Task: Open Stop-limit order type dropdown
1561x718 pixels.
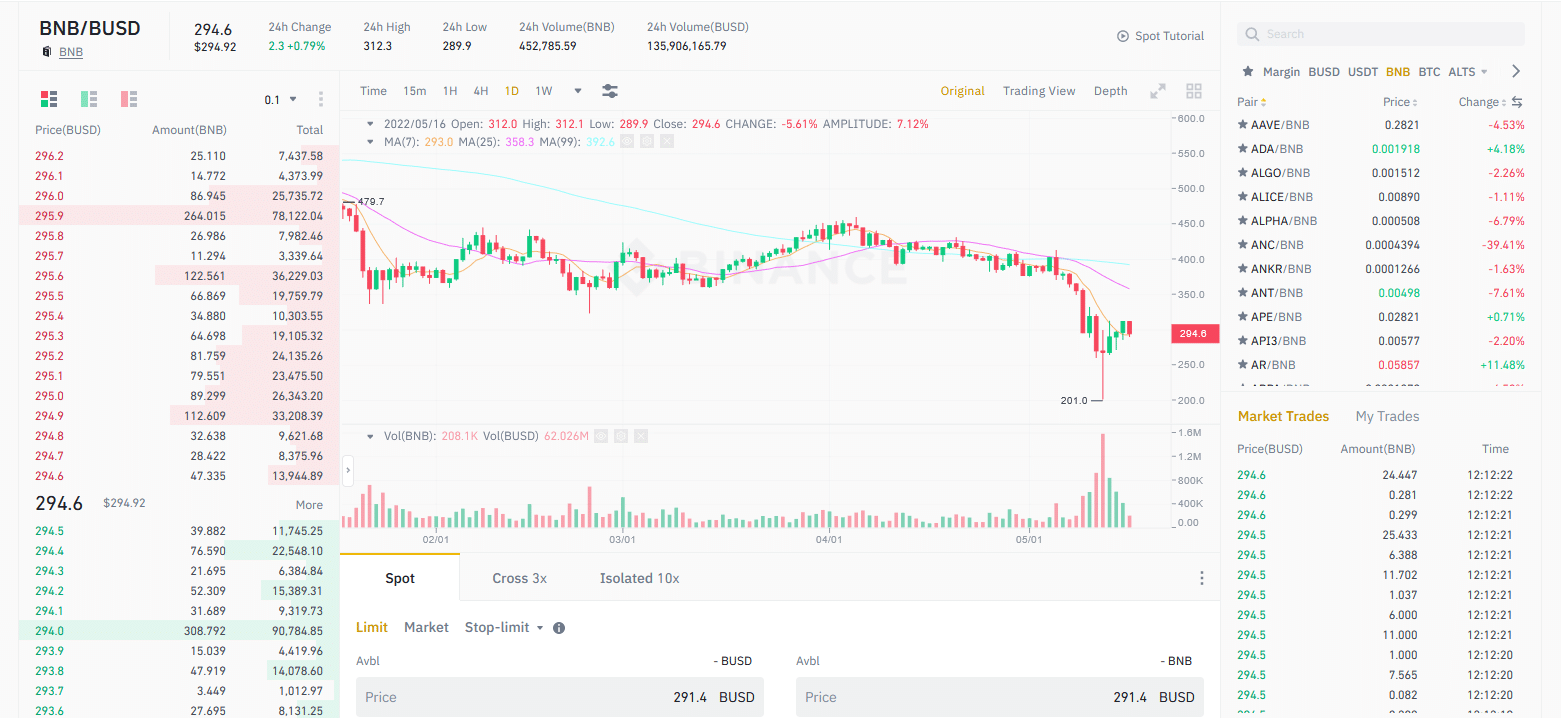Action: (x=504, y=627)
